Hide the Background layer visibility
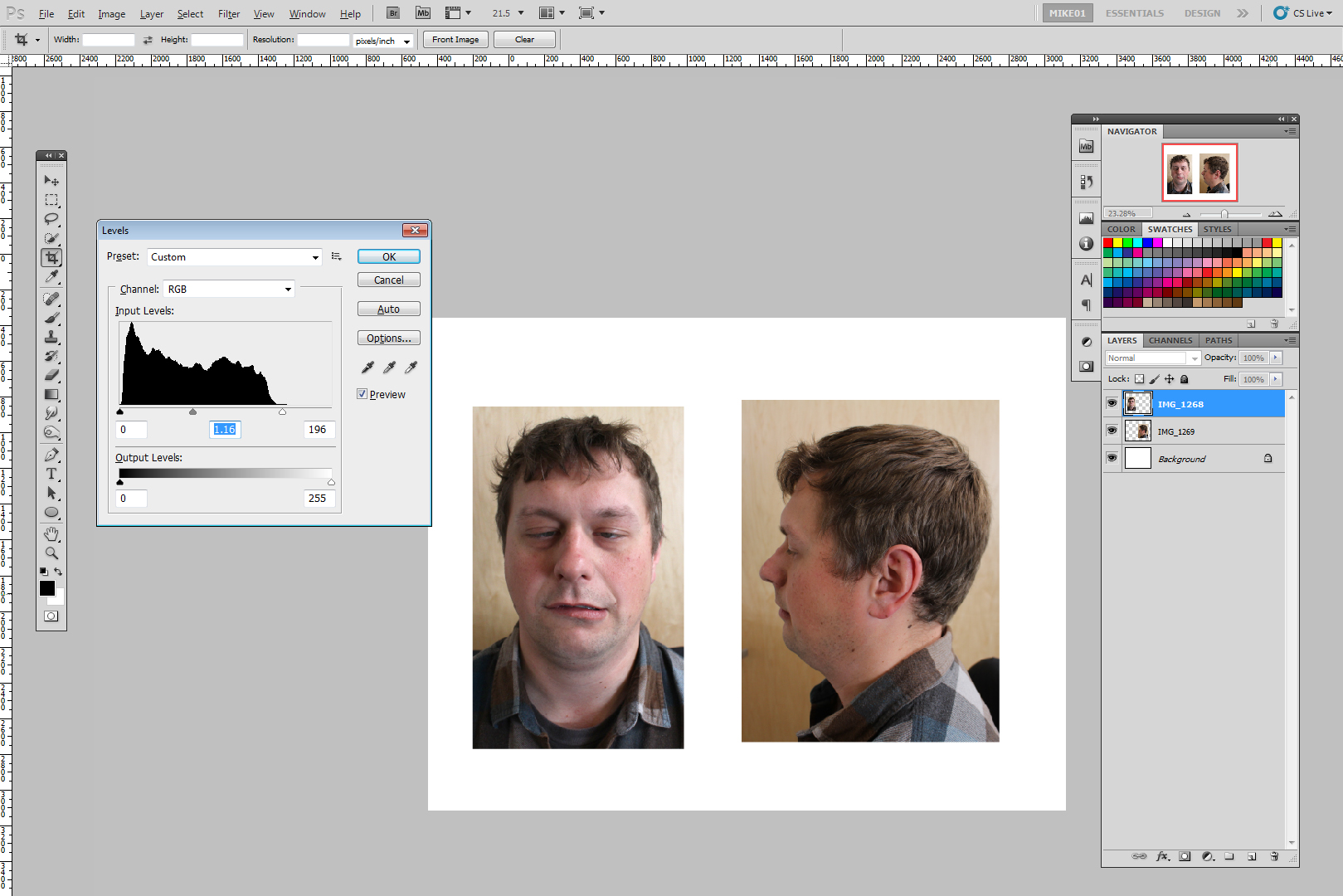This screenshot has width=1343, height=896. [1112, 458]
